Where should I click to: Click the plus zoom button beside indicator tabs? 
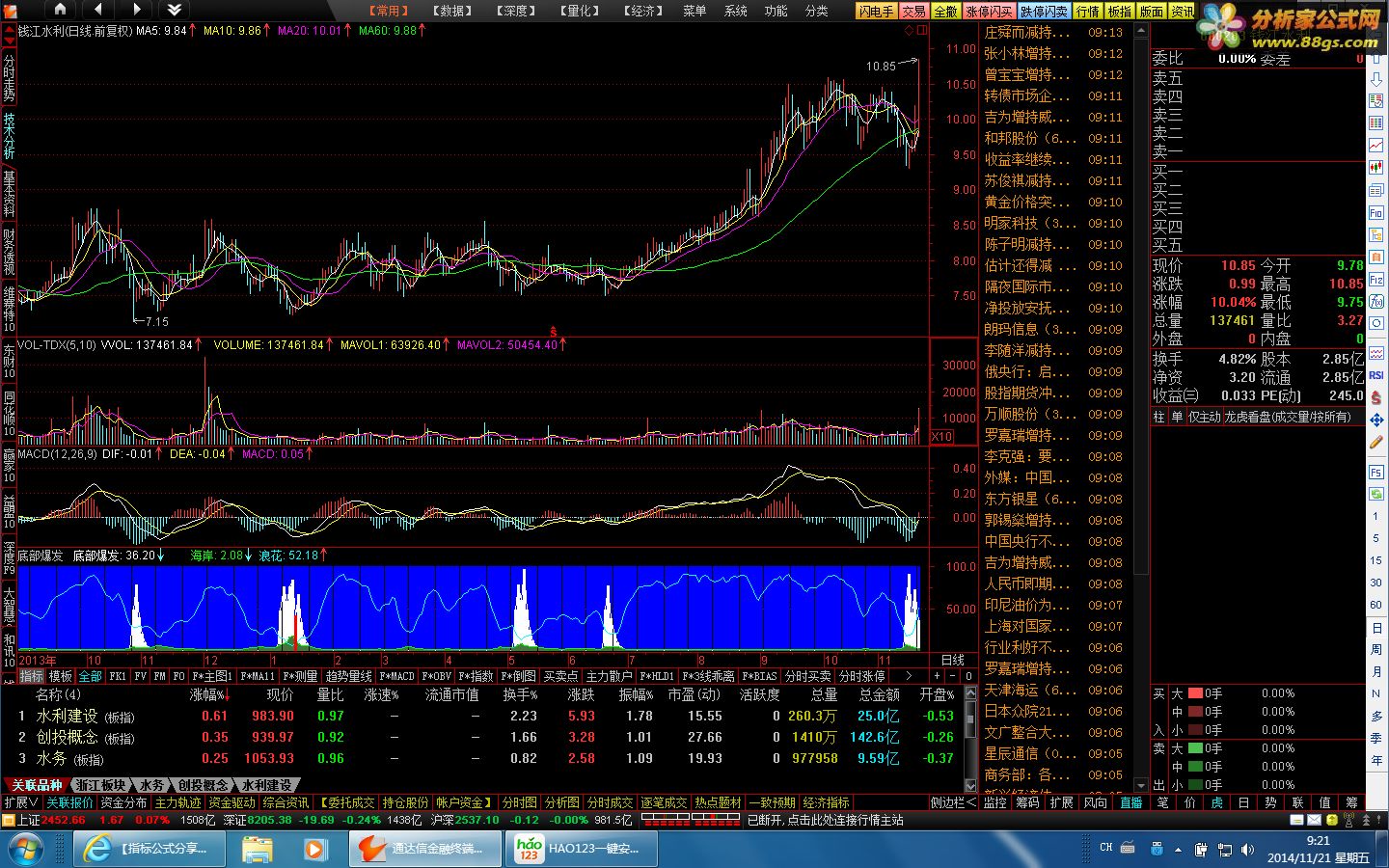[x=936, y=676]
